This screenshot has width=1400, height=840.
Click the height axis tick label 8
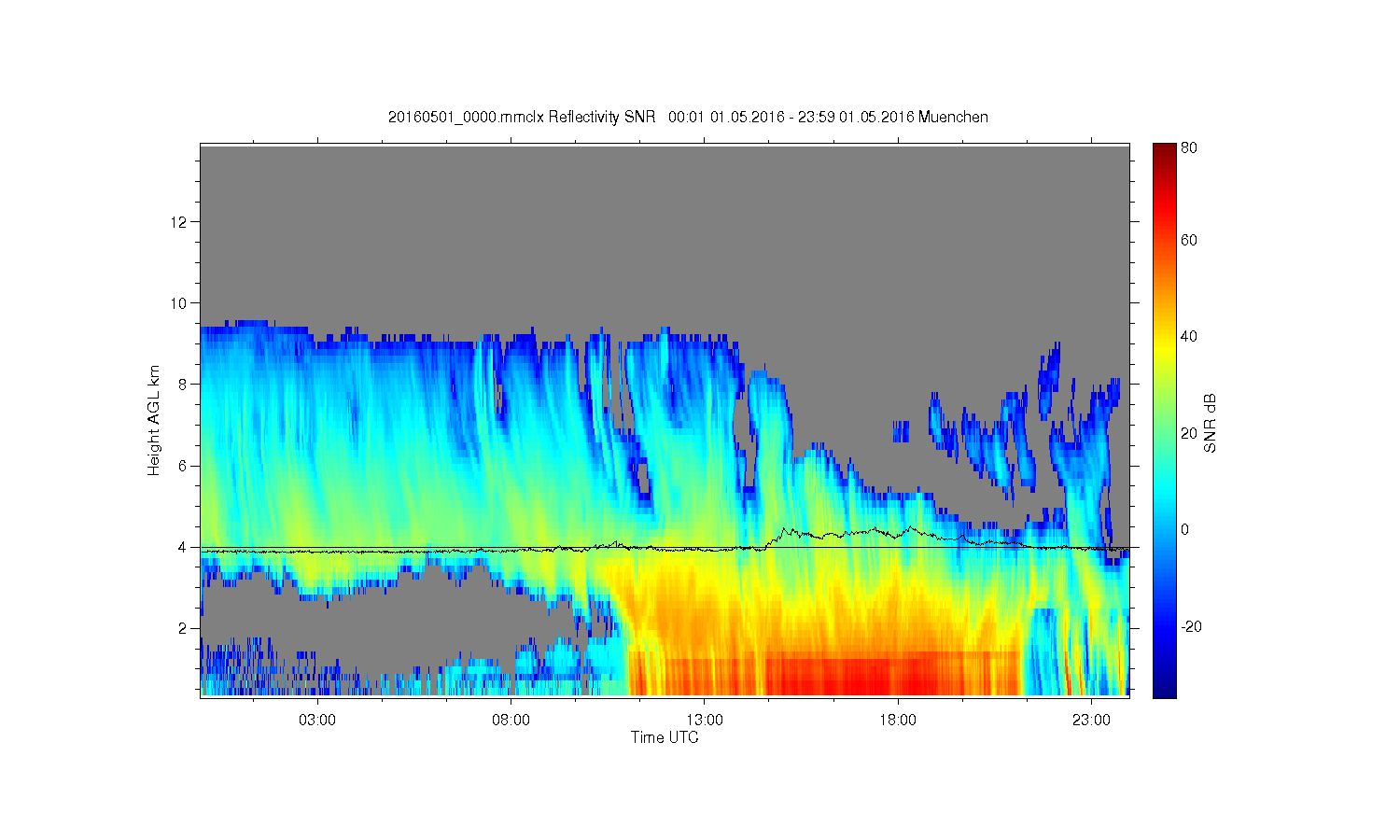point(184,385)
